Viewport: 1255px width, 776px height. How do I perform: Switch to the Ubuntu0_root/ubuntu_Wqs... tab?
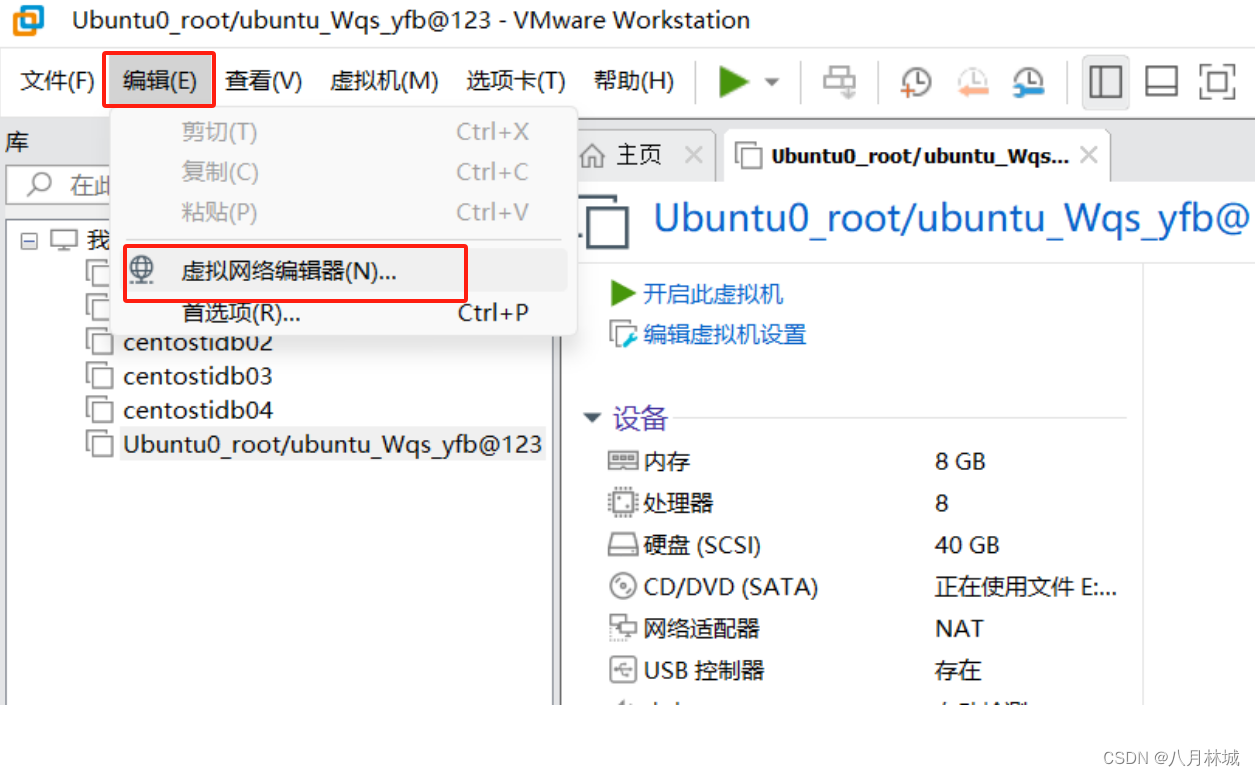918,156
